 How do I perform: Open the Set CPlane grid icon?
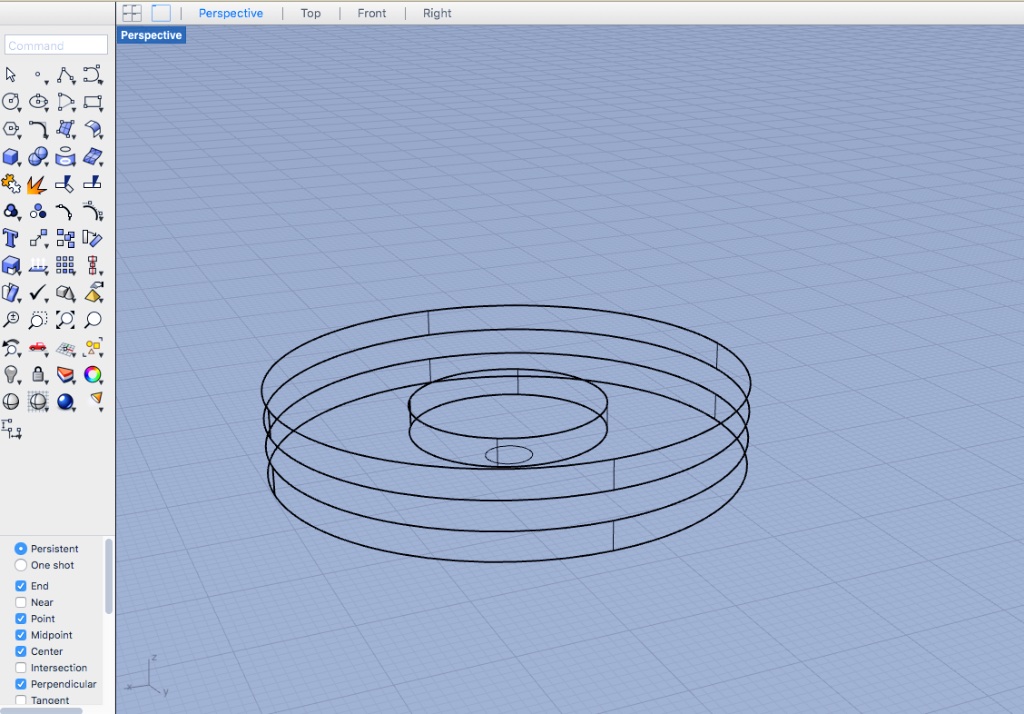65,348
